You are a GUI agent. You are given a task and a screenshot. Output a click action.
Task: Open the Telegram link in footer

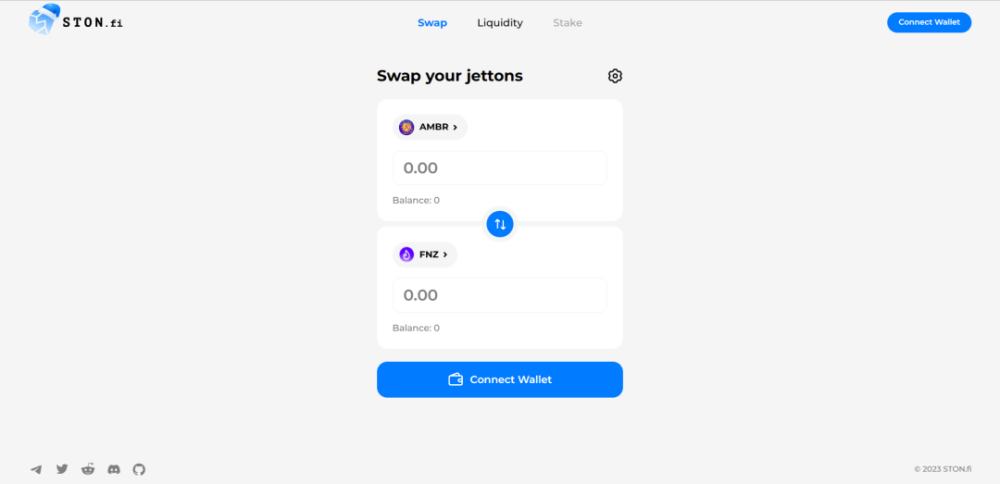(36, 469)
